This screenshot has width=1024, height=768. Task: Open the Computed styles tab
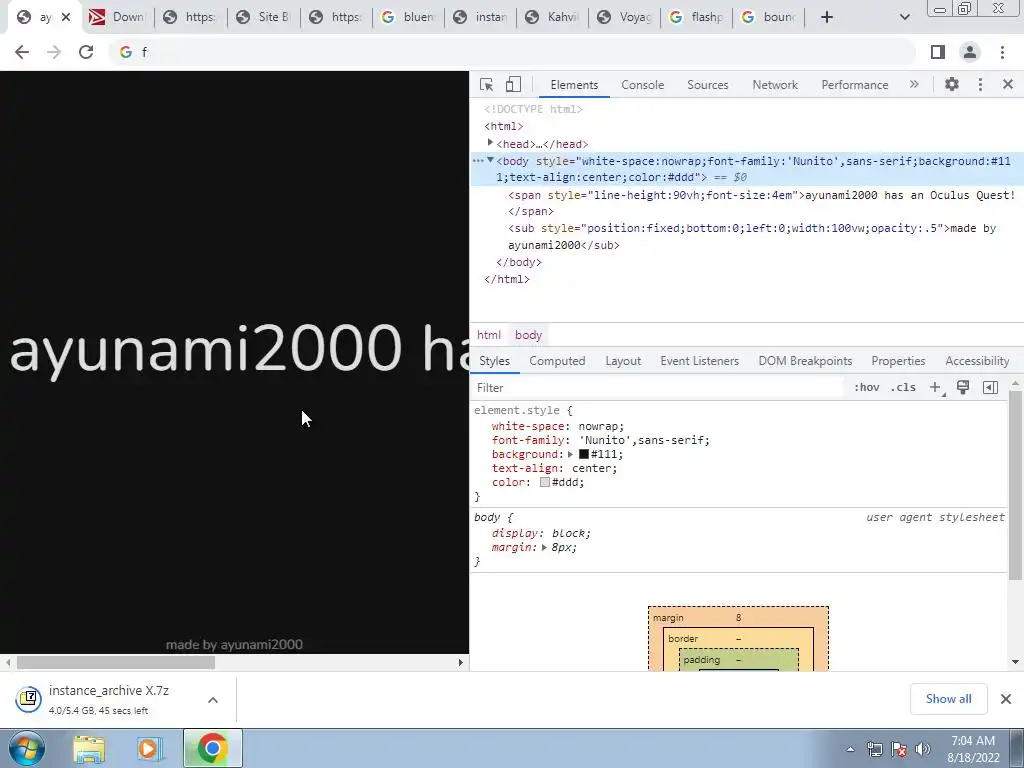click(x=557, y=361)
